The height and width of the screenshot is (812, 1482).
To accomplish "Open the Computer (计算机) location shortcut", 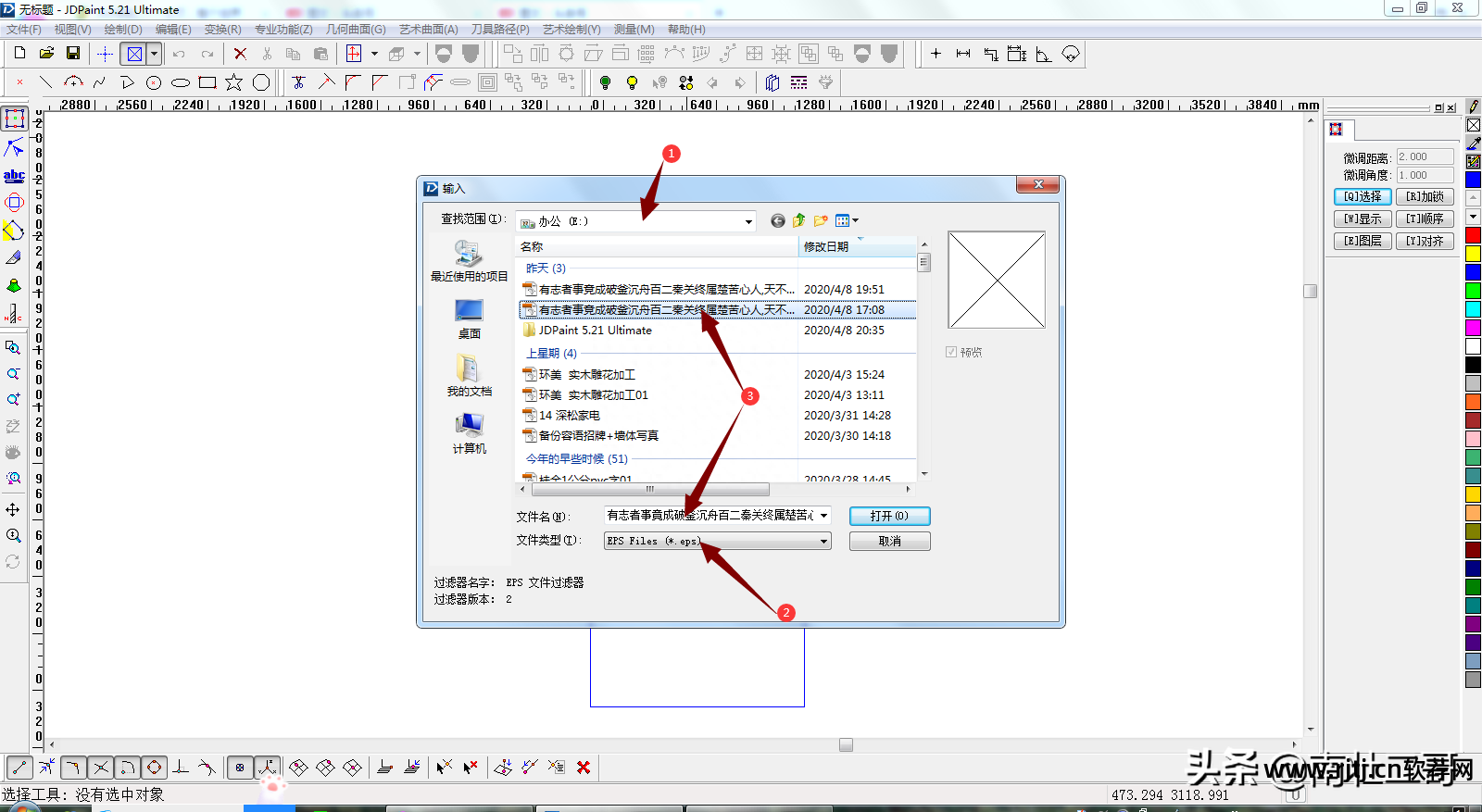I will coord(469,433).
